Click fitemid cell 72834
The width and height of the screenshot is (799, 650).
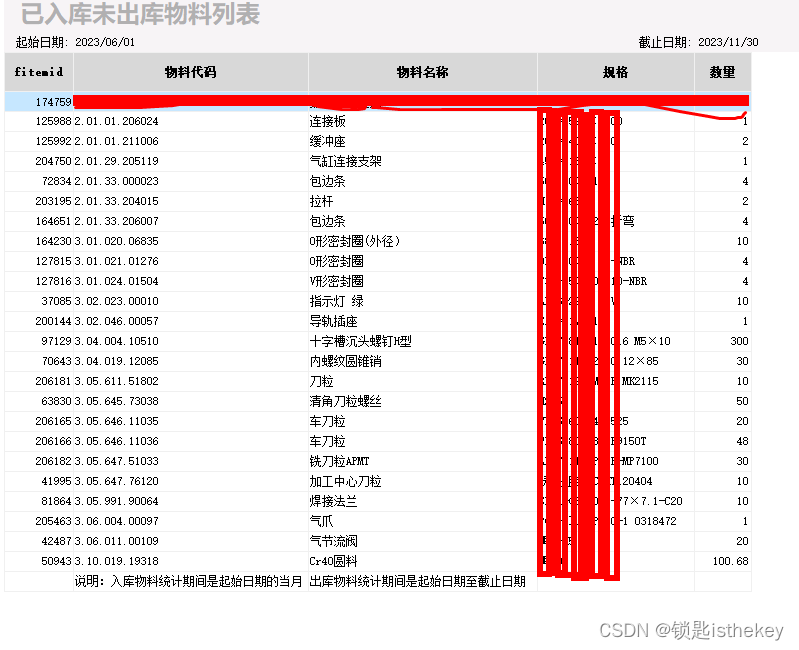pyautogui.click(x=57, y=181)
